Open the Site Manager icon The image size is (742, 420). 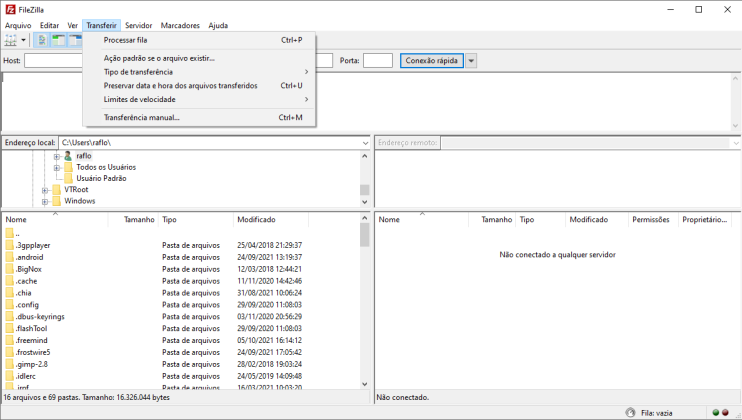pos(10,40)
